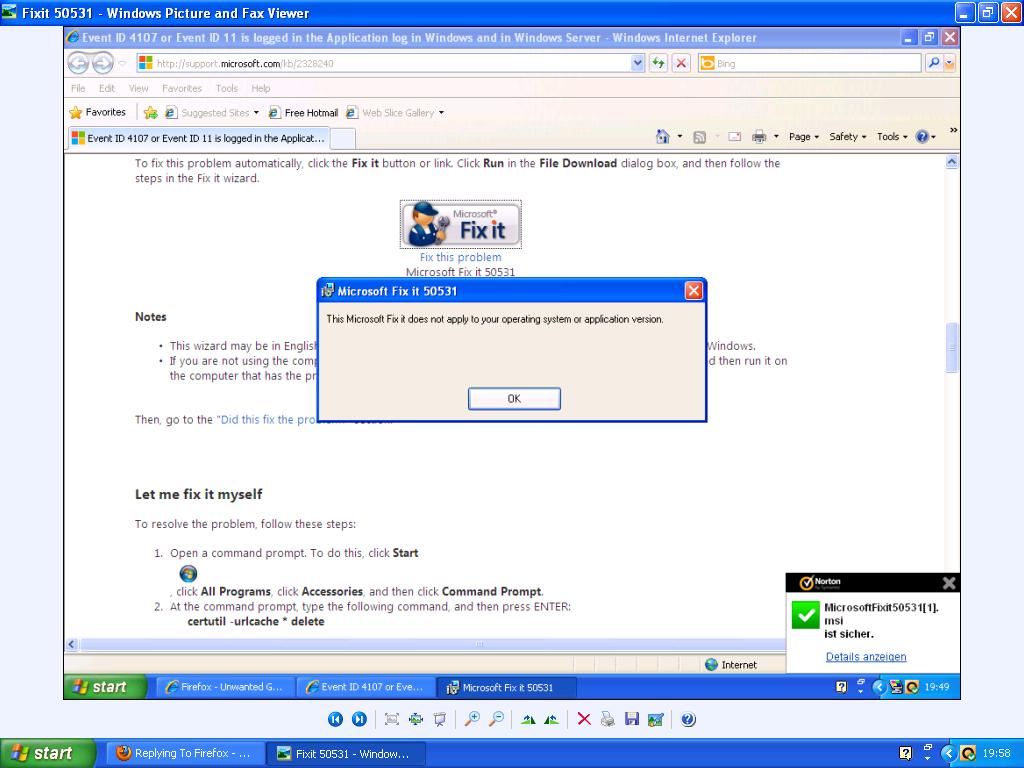This screenshot has height=768, width=1024.
Task: Click the Favorites button with star
Action: (x=97, y=112)
